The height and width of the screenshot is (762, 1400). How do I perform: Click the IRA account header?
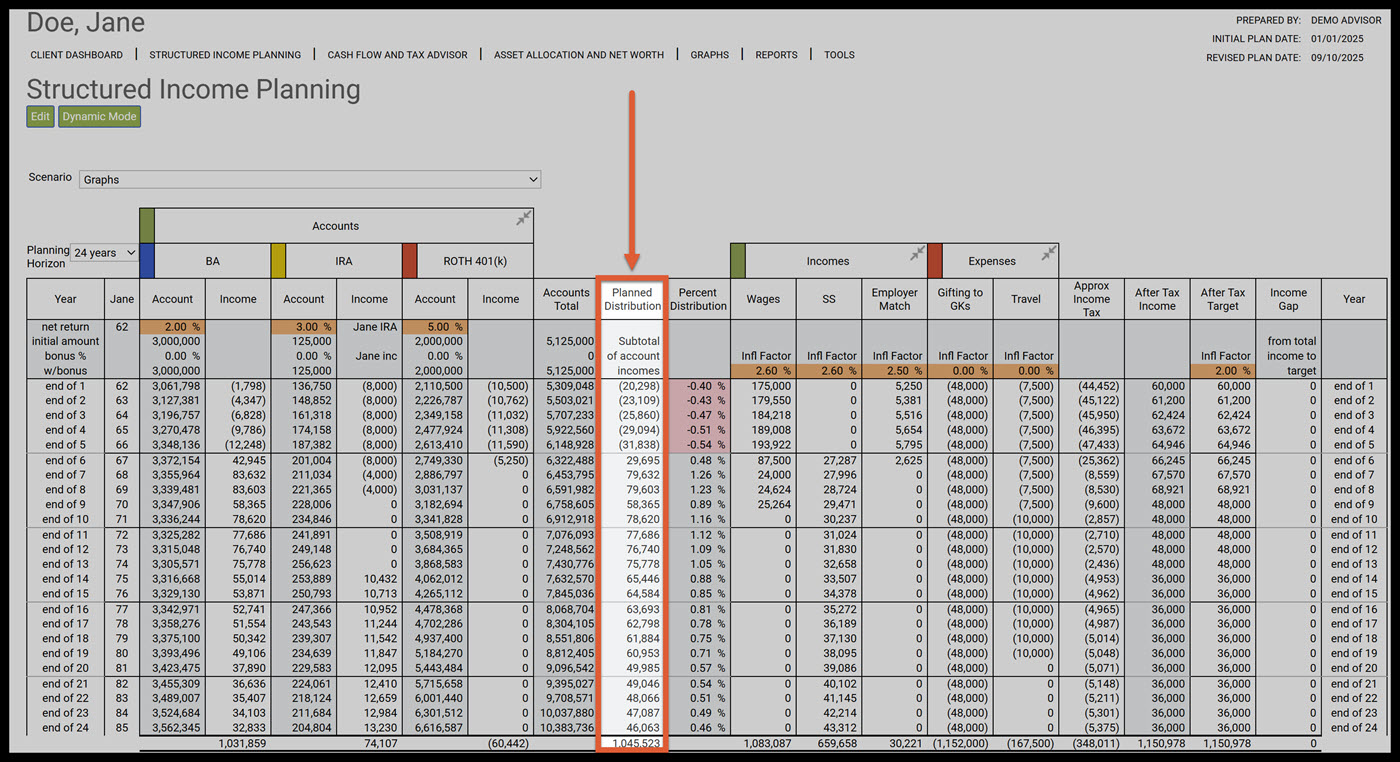pyautogui.click(x=344, y=261)
